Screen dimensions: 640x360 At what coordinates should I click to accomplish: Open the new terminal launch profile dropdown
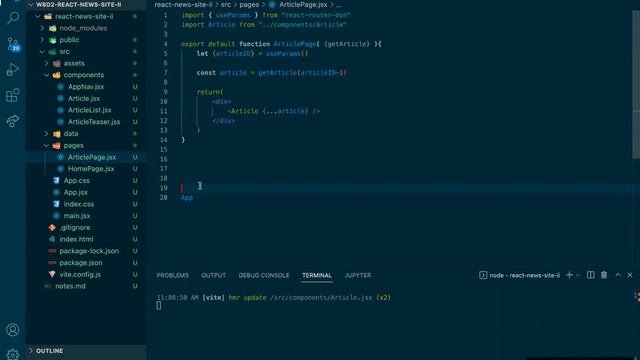pyautogui.click(x=578, y=276)
